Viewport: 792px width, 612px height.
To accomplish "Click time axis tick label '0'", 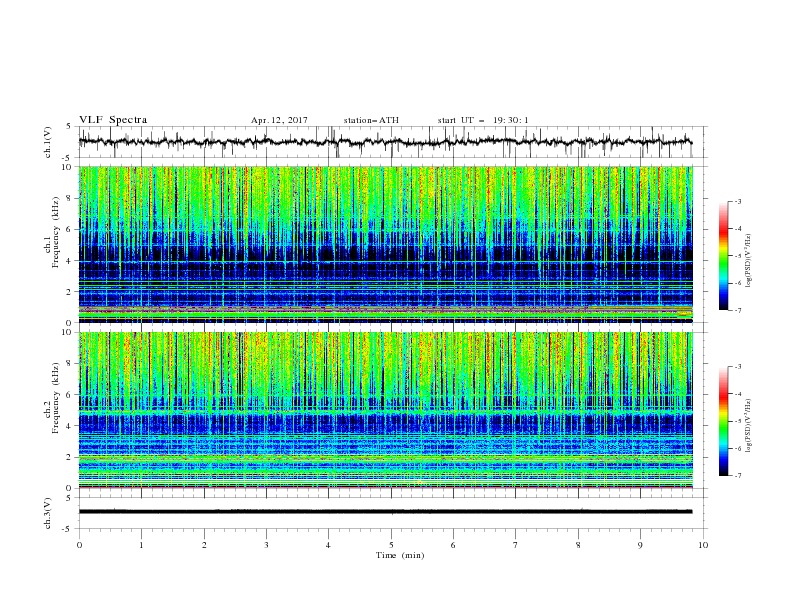I will [x=79, y=545].
